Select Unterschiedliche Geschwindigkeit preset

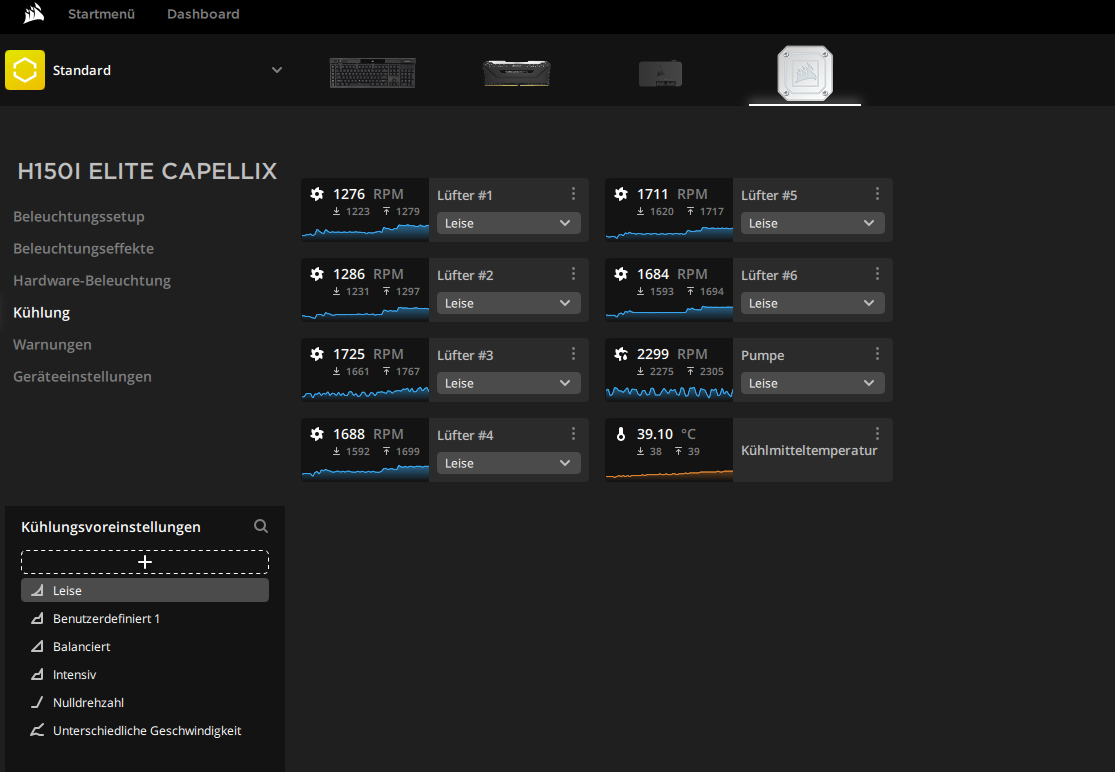click(145, 730)
